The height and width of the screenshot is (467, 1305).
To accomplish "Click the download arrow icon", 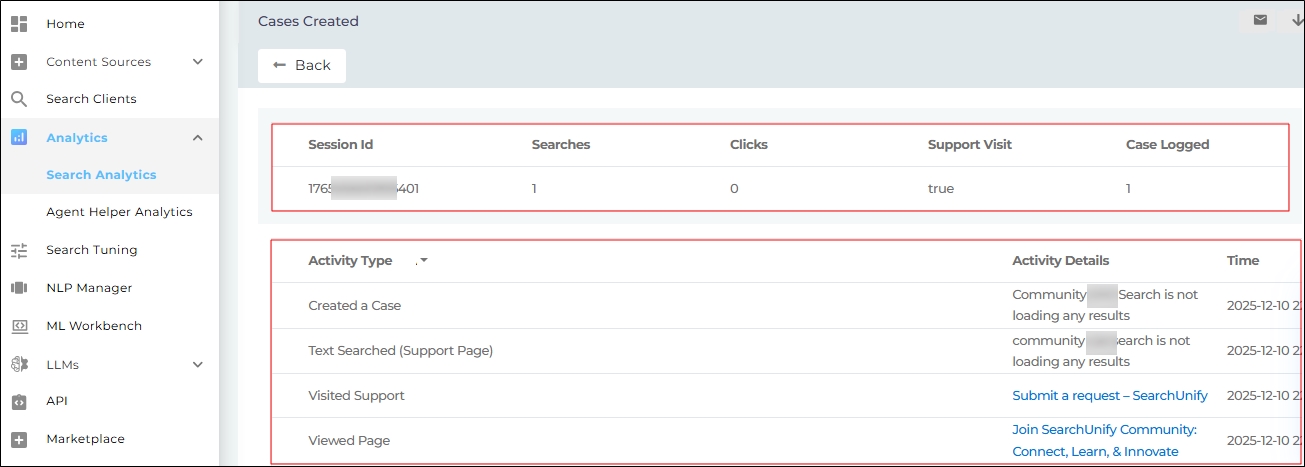I will pyautogui.click(x=1297, y=20).
